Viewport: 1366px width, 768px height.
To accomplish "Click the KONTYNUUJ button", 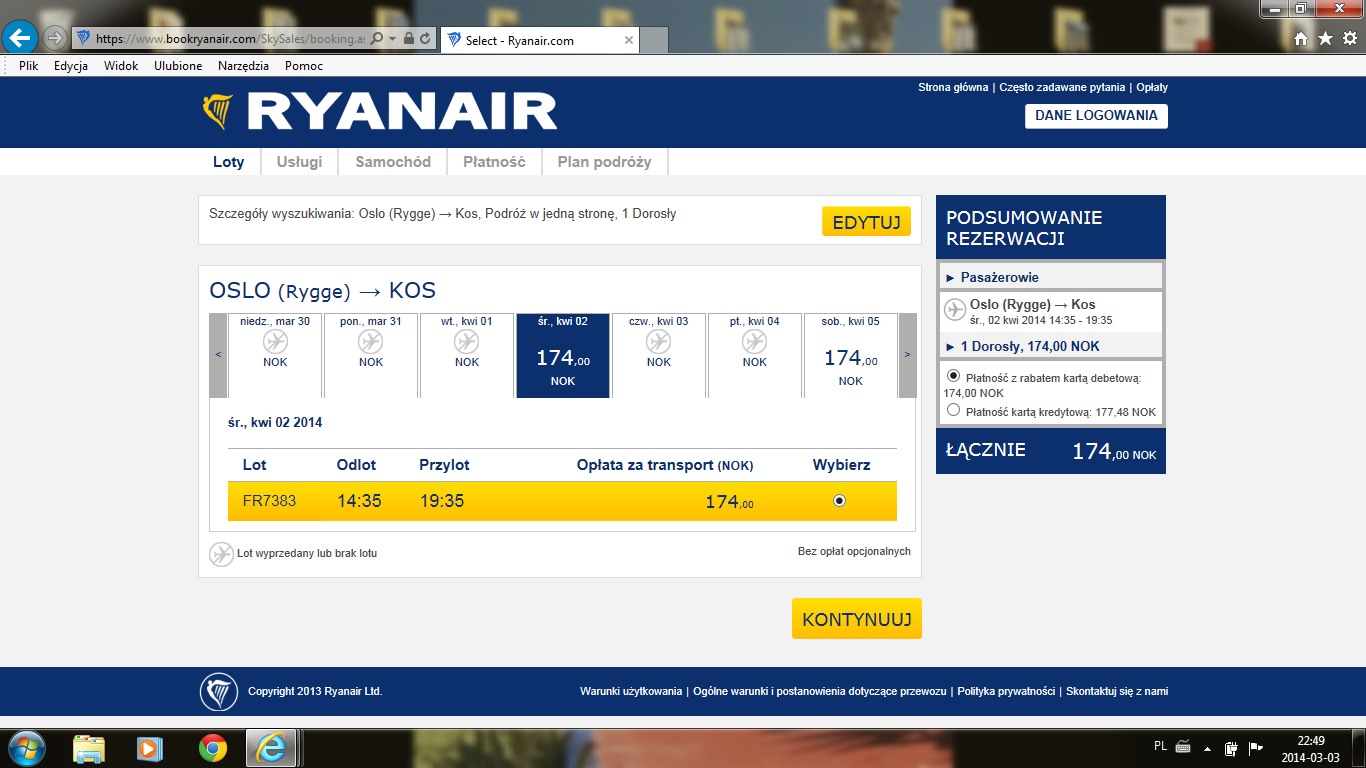I will (x=857, y=619).
